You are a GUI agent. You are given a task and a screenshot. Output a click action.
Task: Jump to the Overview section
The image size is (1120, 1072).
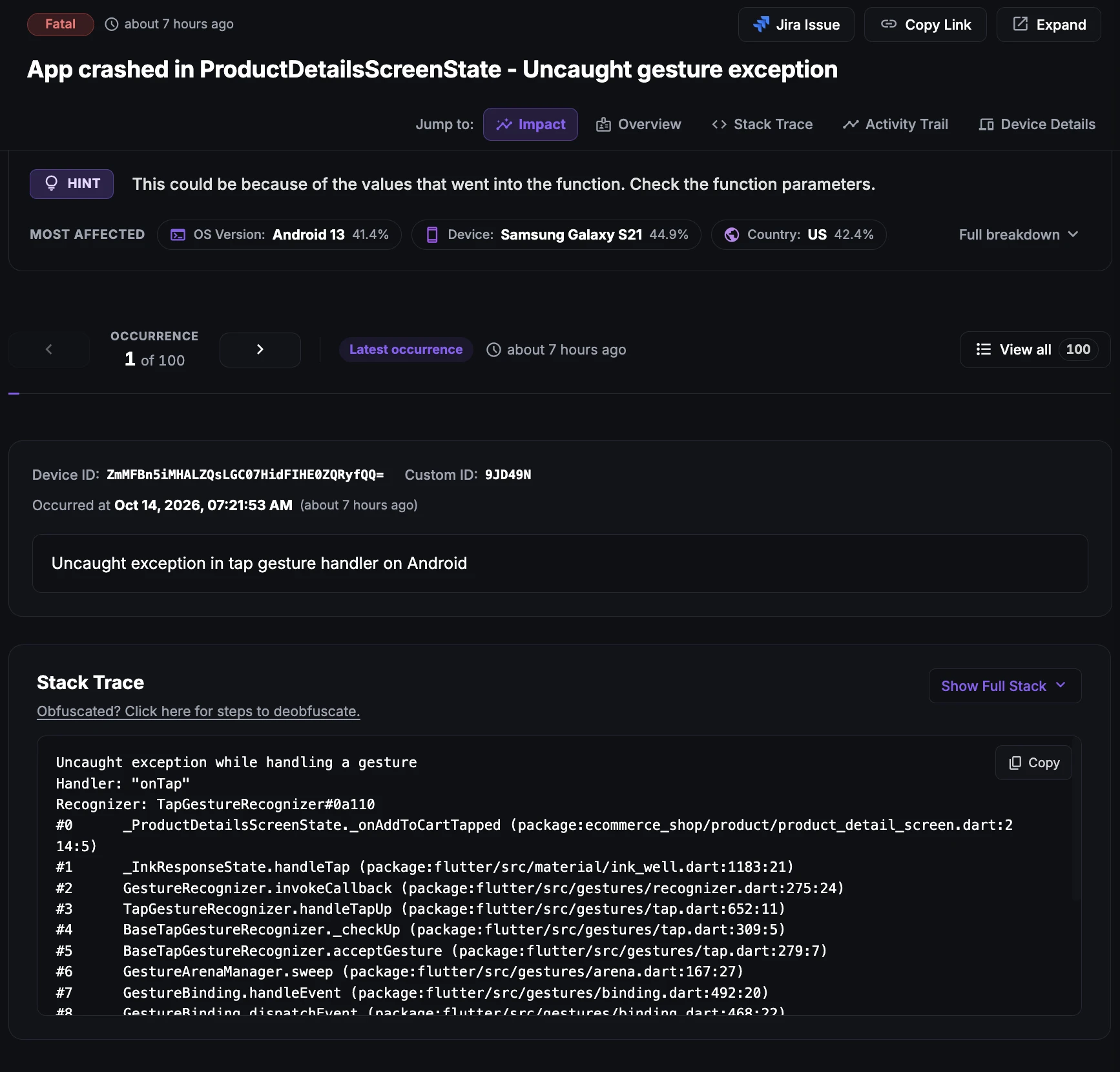(638, 124)
